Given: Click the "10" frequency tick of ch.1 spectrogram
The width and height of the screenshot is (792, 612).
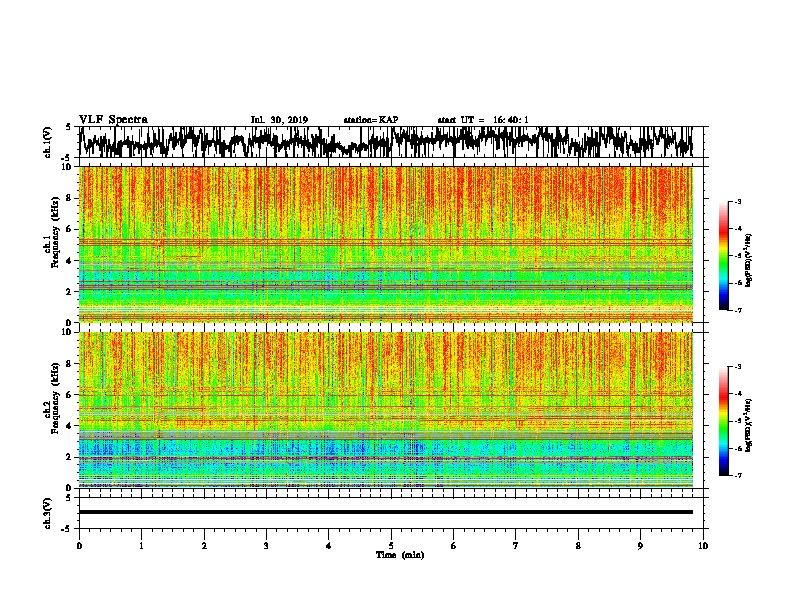Looking at the screenshot, I should coord(67,167).
